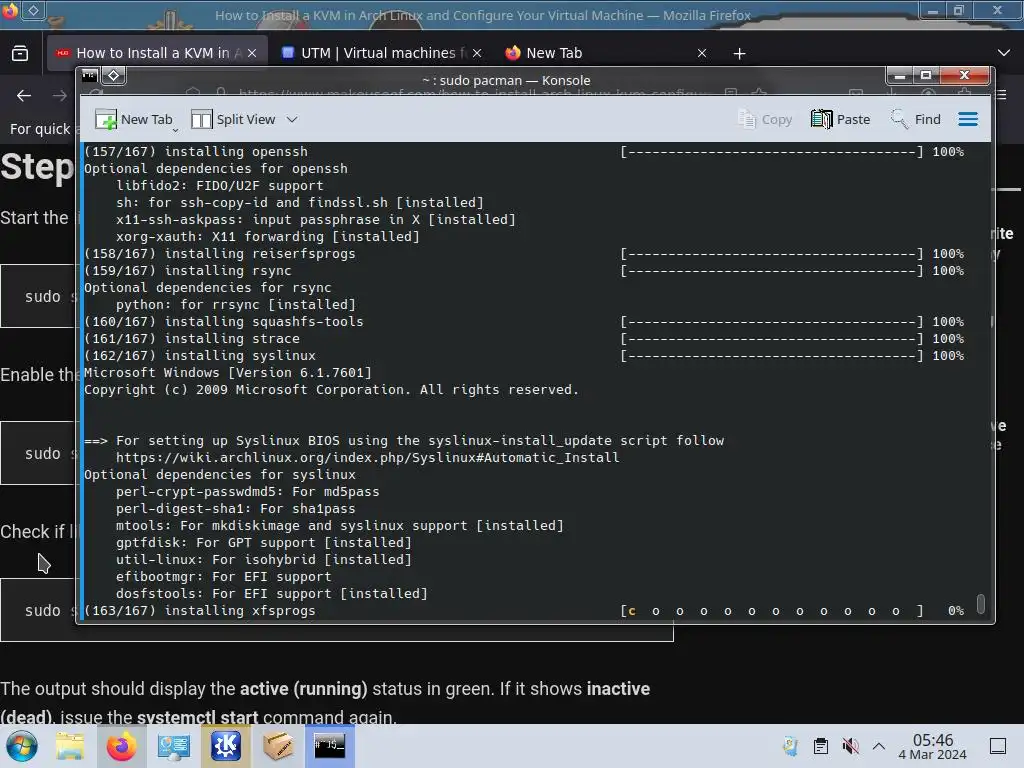
Task: Open the package box taskbar icon
Action: [278, 746]
